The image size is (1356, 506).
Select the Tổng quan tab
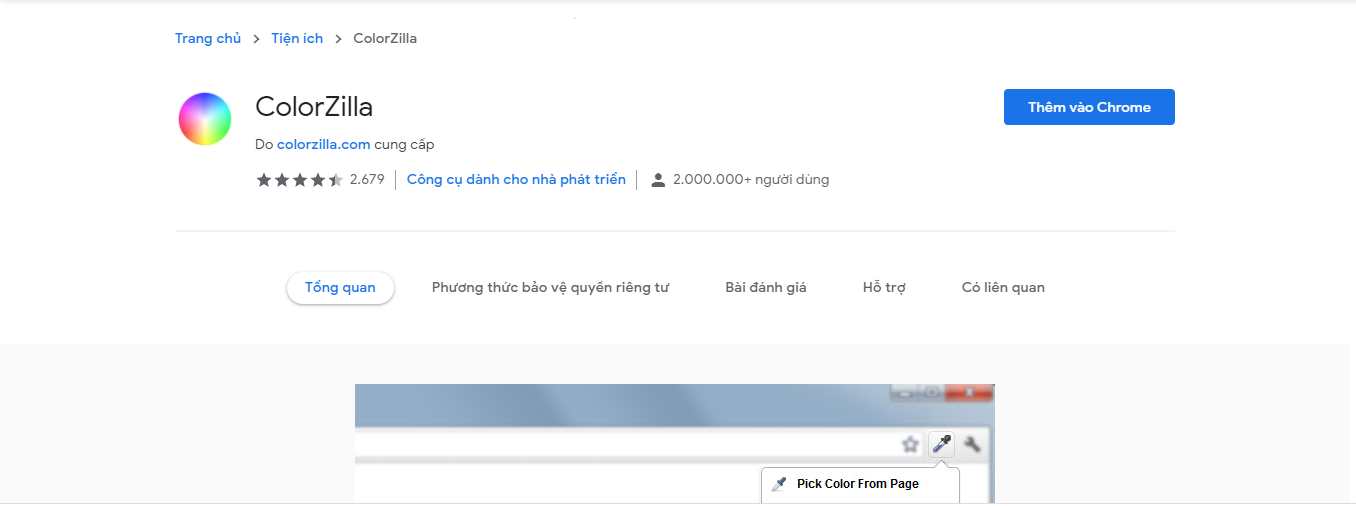point(340,288)
